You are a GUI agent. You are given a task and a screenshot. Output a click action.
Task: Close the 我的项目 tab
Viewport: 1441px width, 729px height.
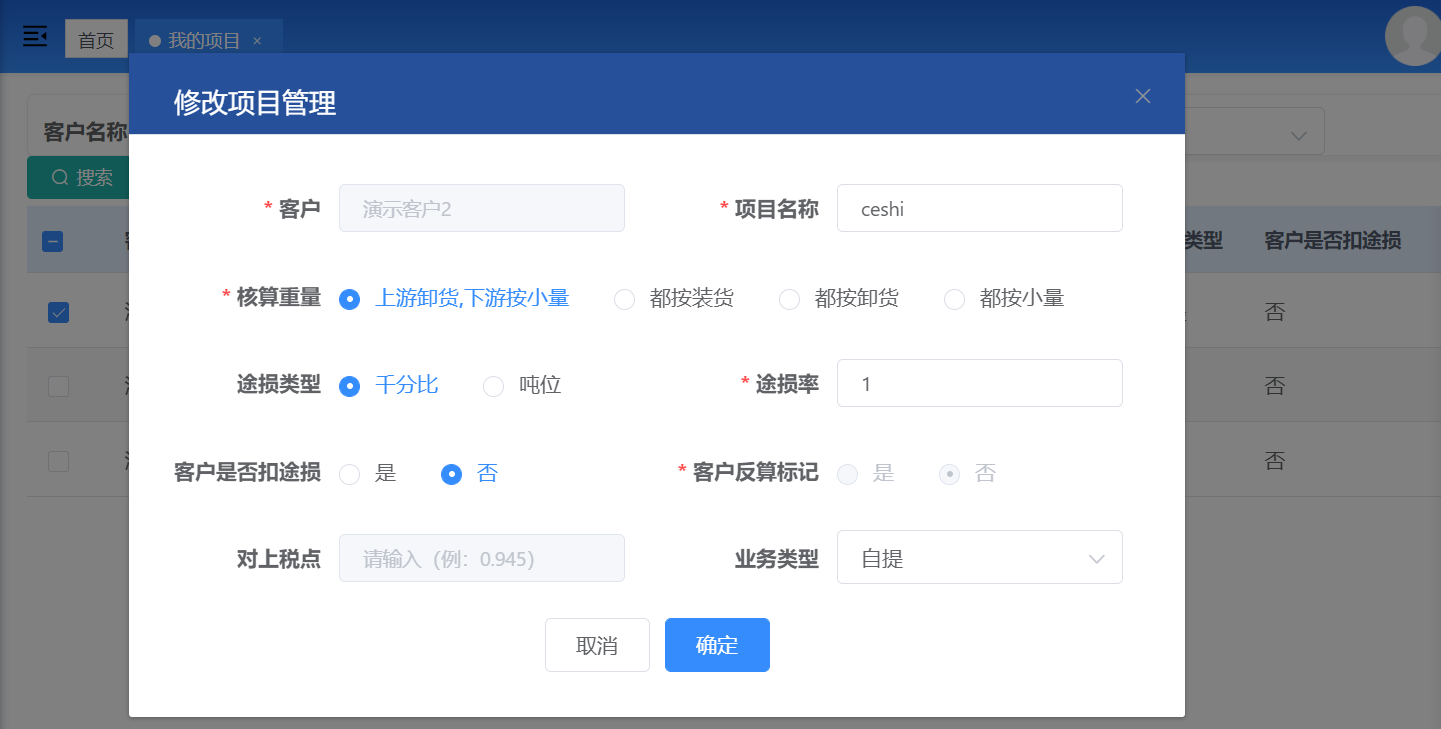(x=257, y=41)
